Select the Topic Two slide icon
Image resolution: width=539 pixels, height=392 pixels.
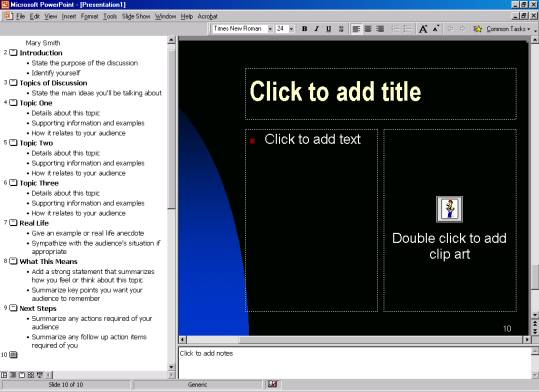point(13,143)
